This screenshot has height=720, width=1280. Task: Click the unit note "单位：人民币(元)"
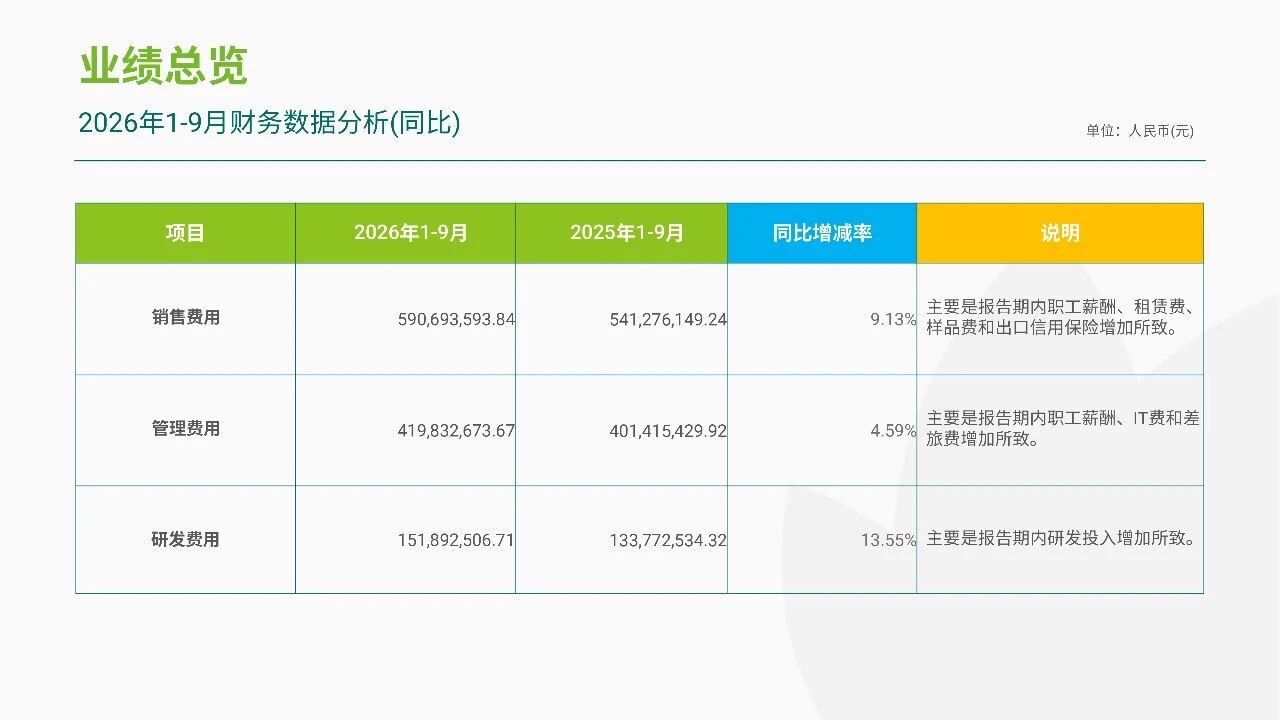pos(1140,131)
